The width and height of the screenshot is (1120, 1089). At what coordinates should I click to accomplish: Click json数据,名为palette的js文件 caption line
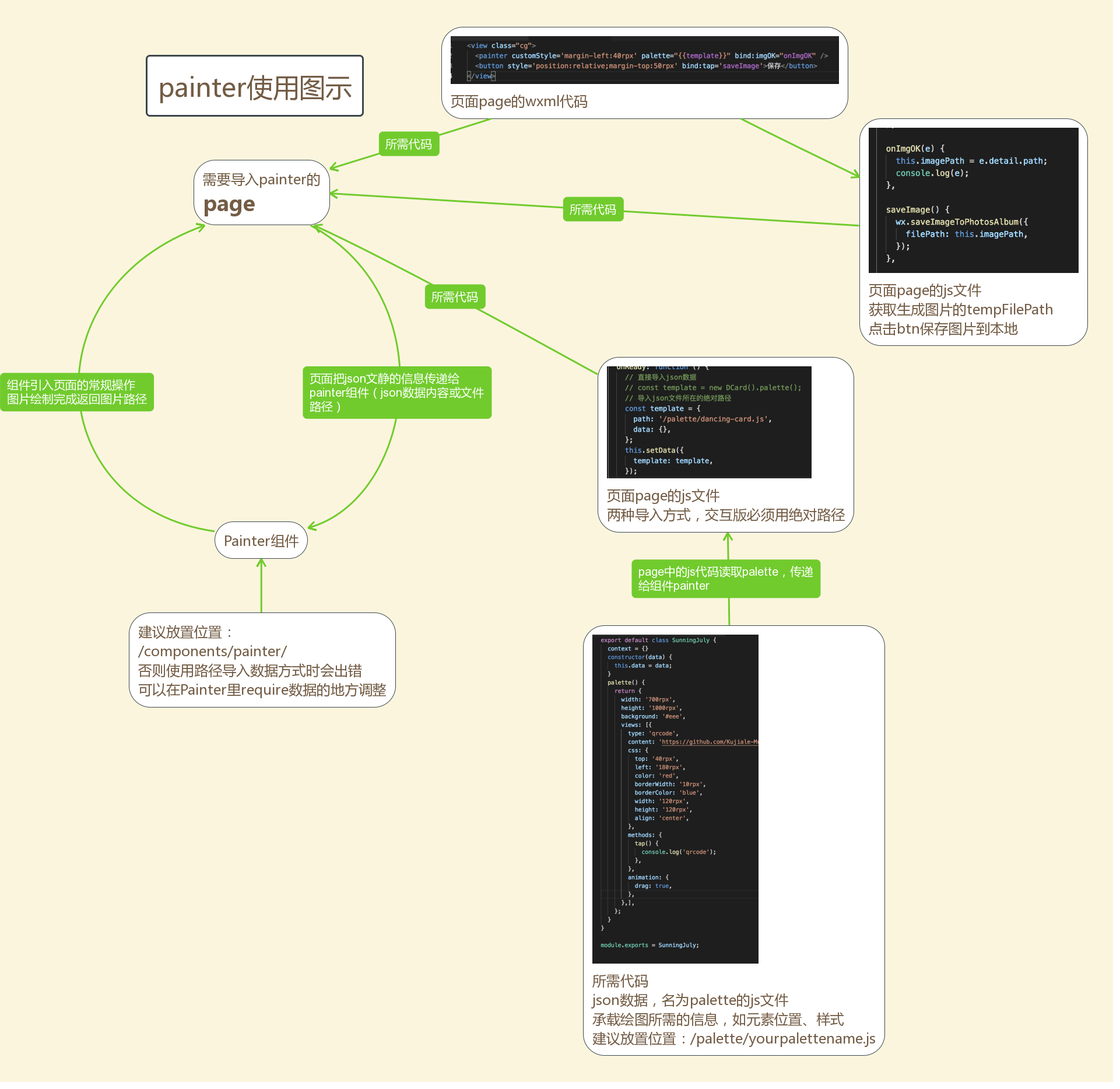tap(690, 1000)
